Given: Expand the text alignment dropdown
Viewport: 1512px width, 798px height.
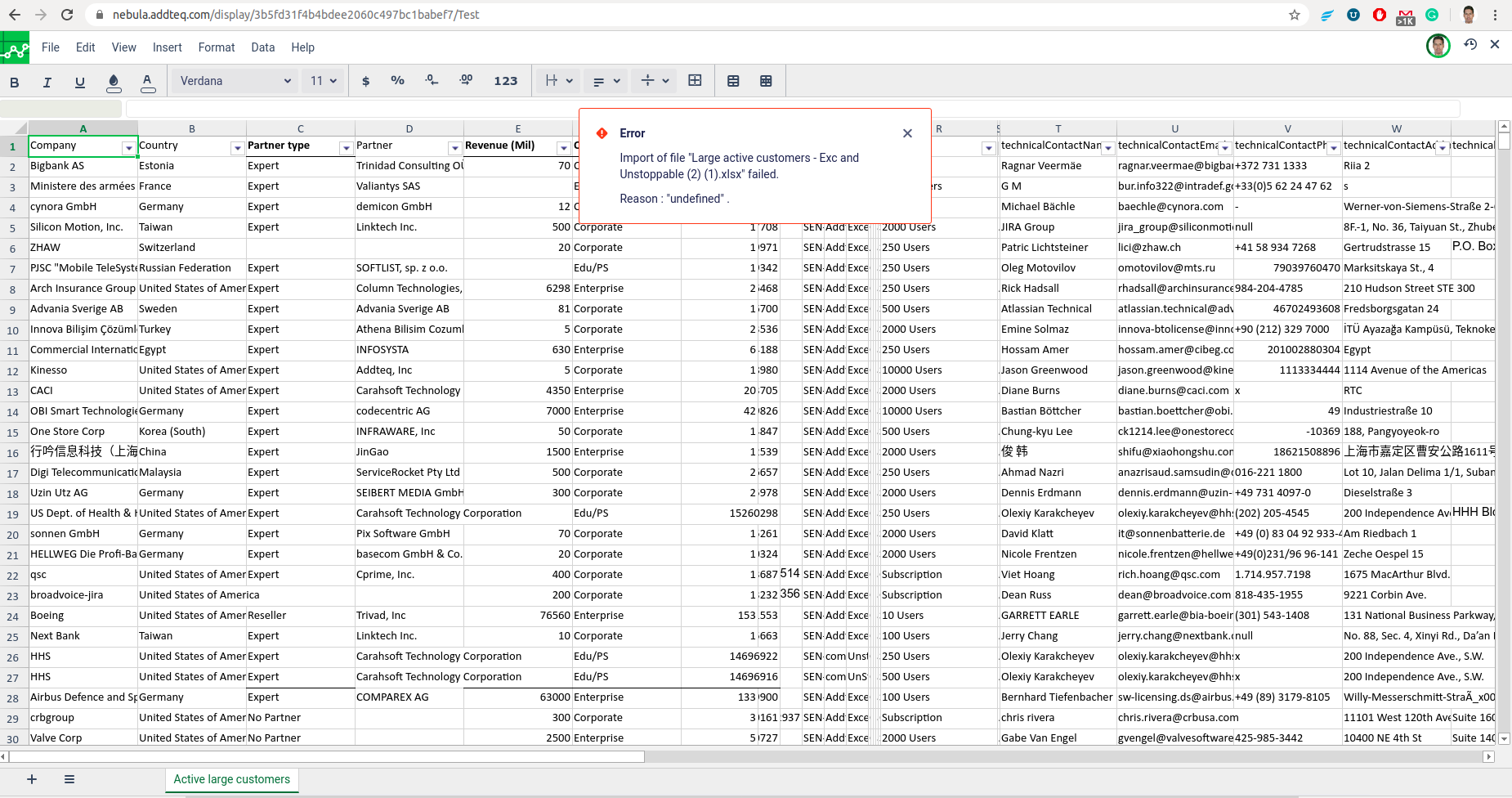Looking at the screenshot, I should click(607, 81).
